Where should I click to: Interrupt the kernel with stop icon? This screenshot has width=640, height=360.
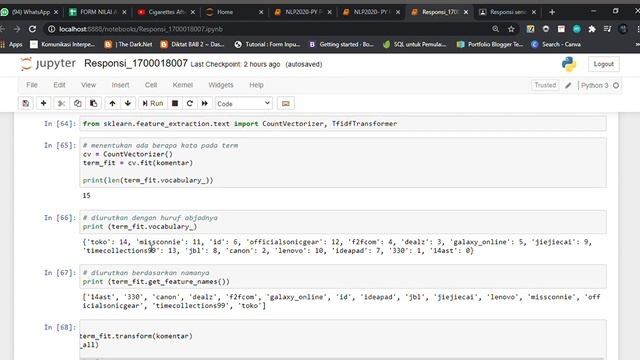coord(175,104)
